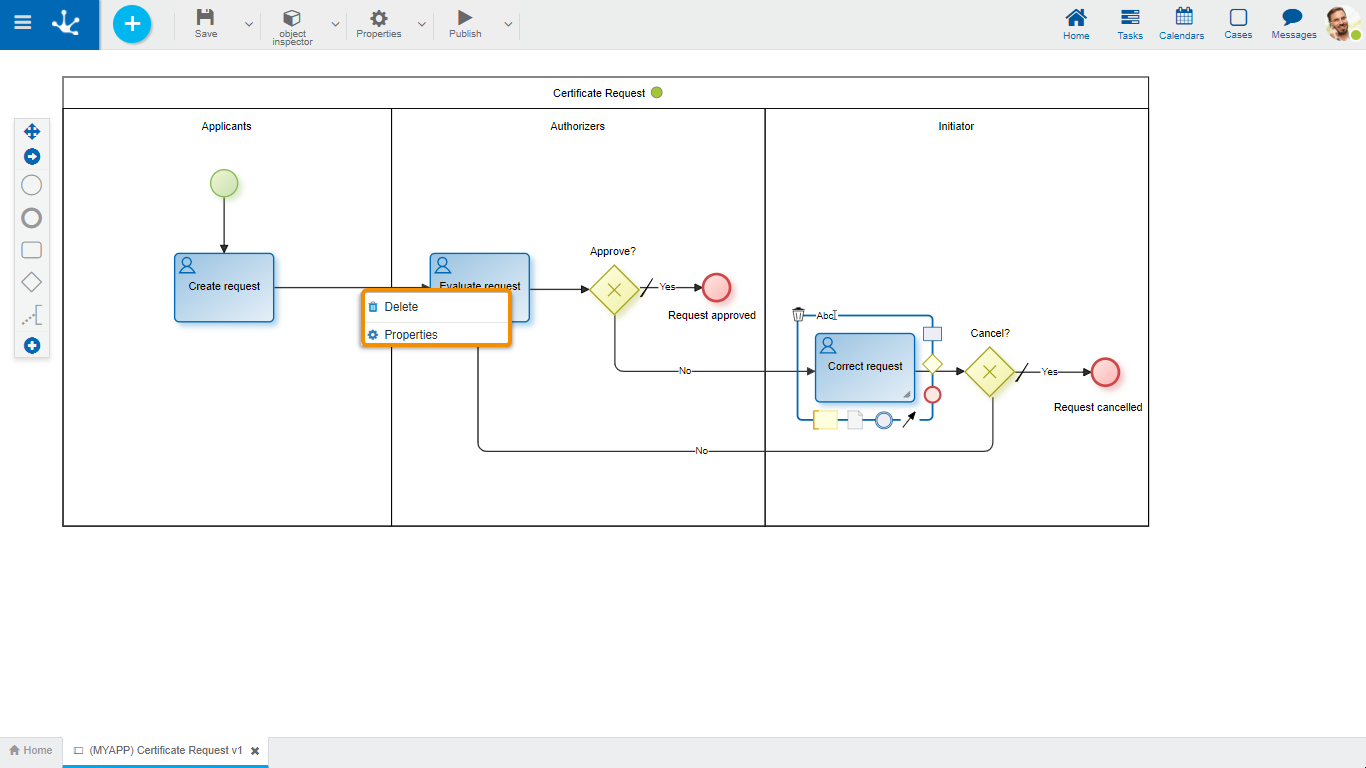
Task: Choose Delete from the context menu
Action: click(402, 307)
